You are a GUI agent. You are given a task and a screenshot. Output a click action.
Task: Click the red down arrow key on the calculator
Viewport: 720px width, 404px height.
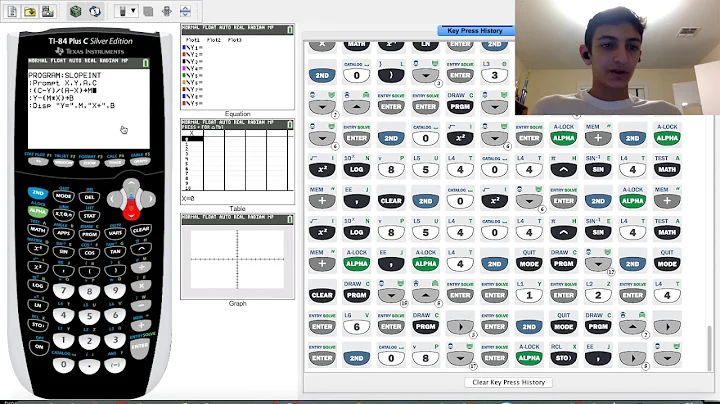pyautogui.click(x=131, y=213)
